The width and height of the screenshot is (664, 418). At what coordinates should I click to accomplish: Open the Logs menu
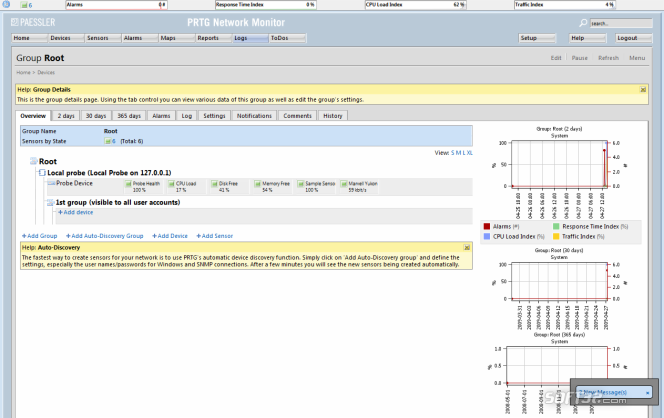[250, 38]
